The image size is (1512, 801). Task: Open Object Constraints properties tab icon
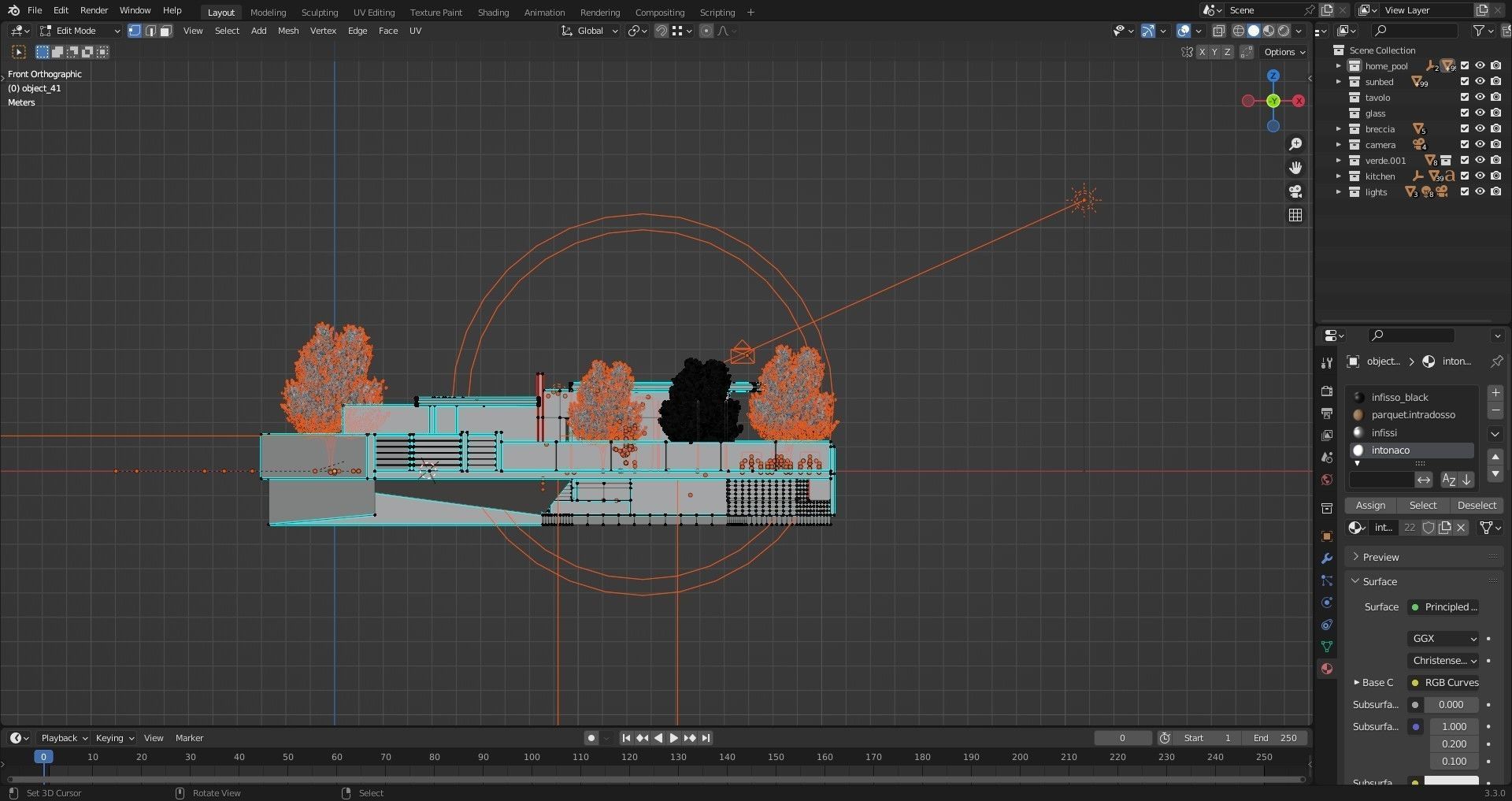click(1327, 625)
